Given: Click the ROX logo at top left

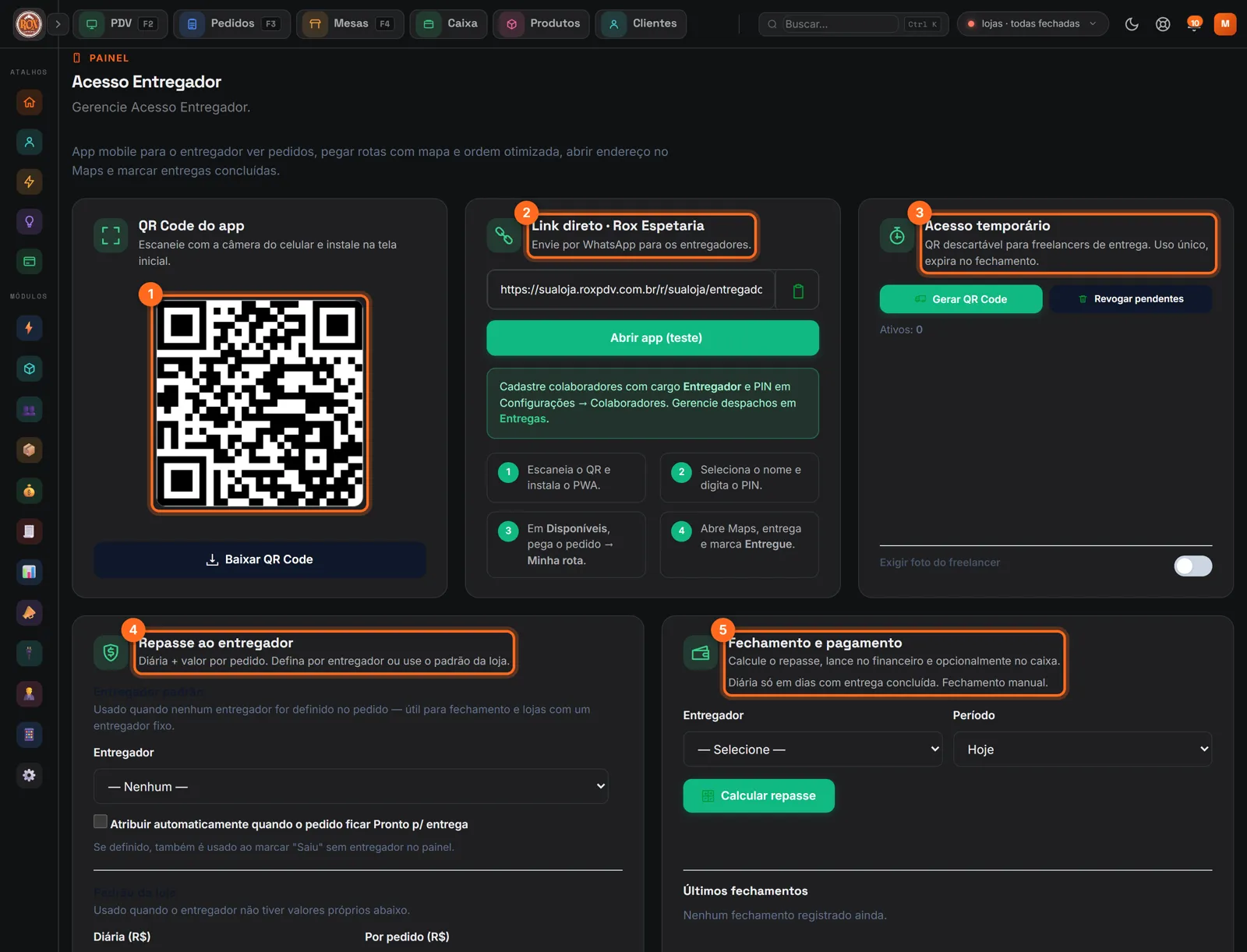Looking at the screenshot, I should click(29, 24).
